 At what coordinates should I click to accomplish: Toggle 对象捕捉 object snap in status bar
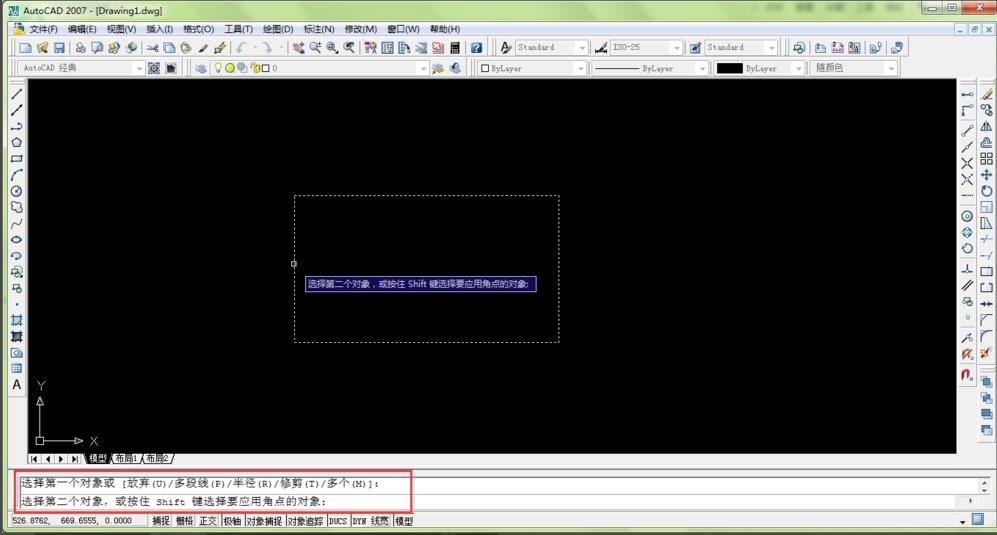pyautogui.click(x=264, y=521)
